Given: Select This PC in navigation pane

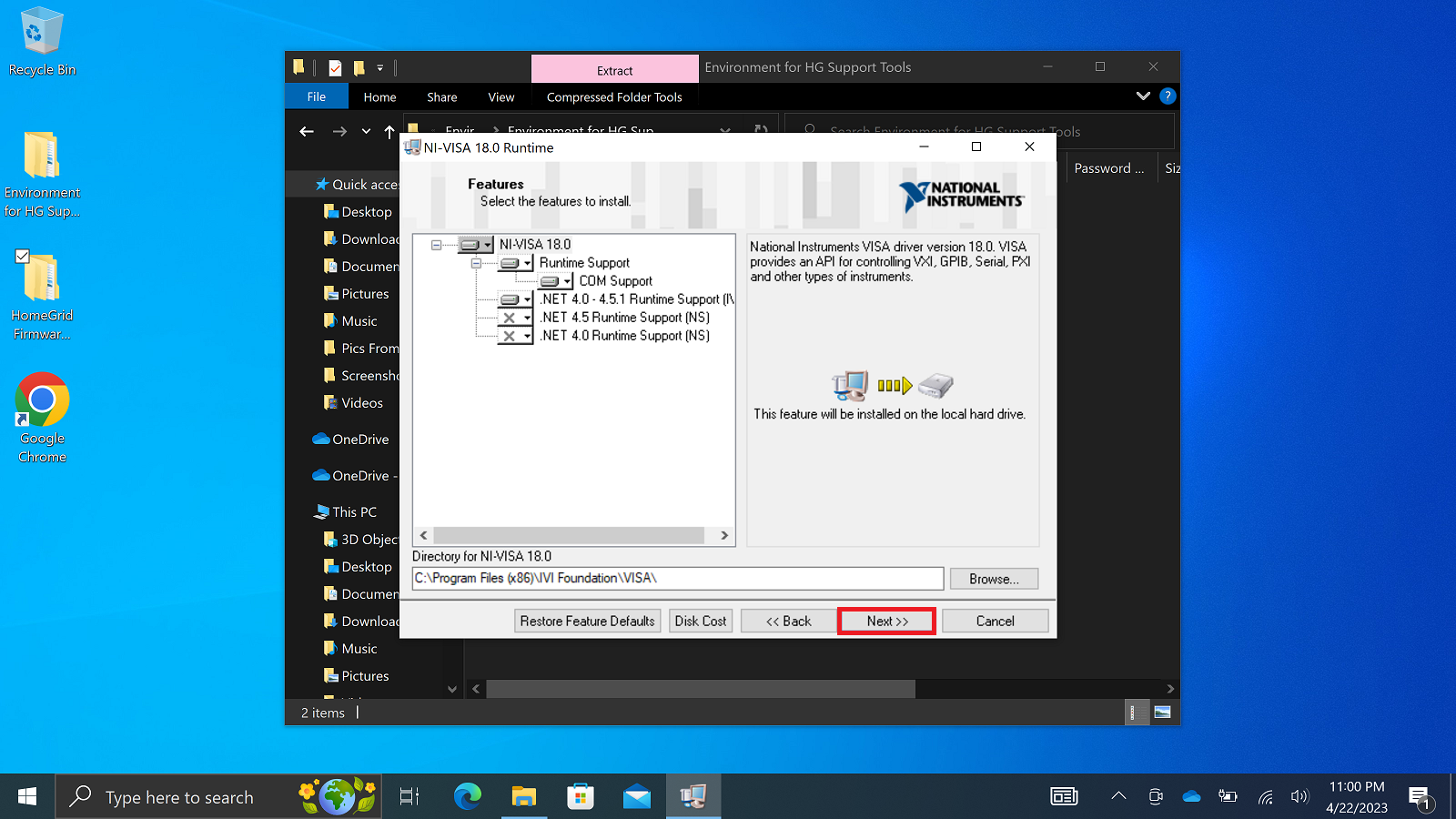Looking at the screenshot, I should click(345, 512).
